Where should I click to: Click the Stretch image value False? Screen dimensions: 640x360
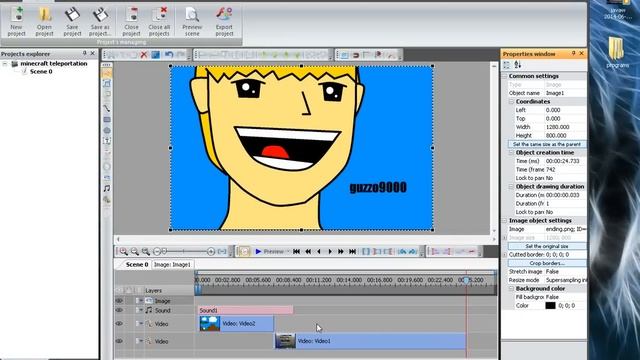click(x=565, y=271)
